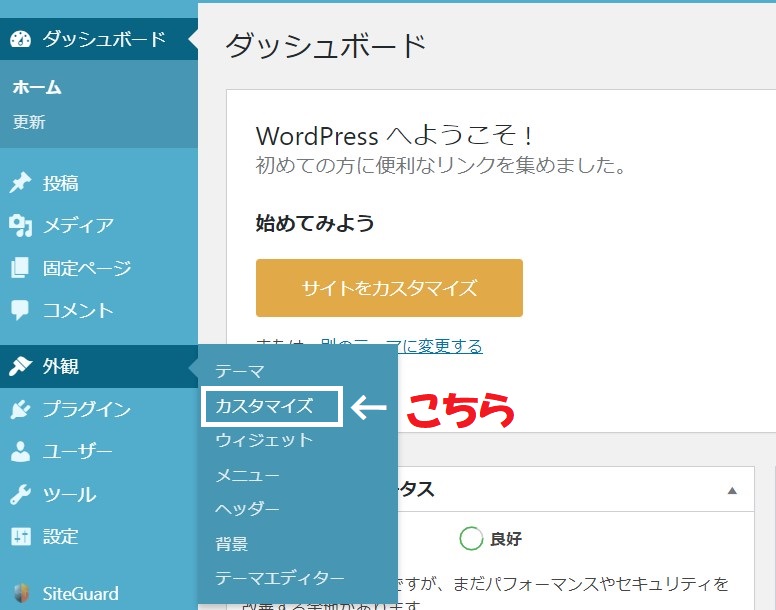The height and width of the screenshot is (610, 776).
Task: Open the 投稿 menu
Action: click(x=99, y=183)
